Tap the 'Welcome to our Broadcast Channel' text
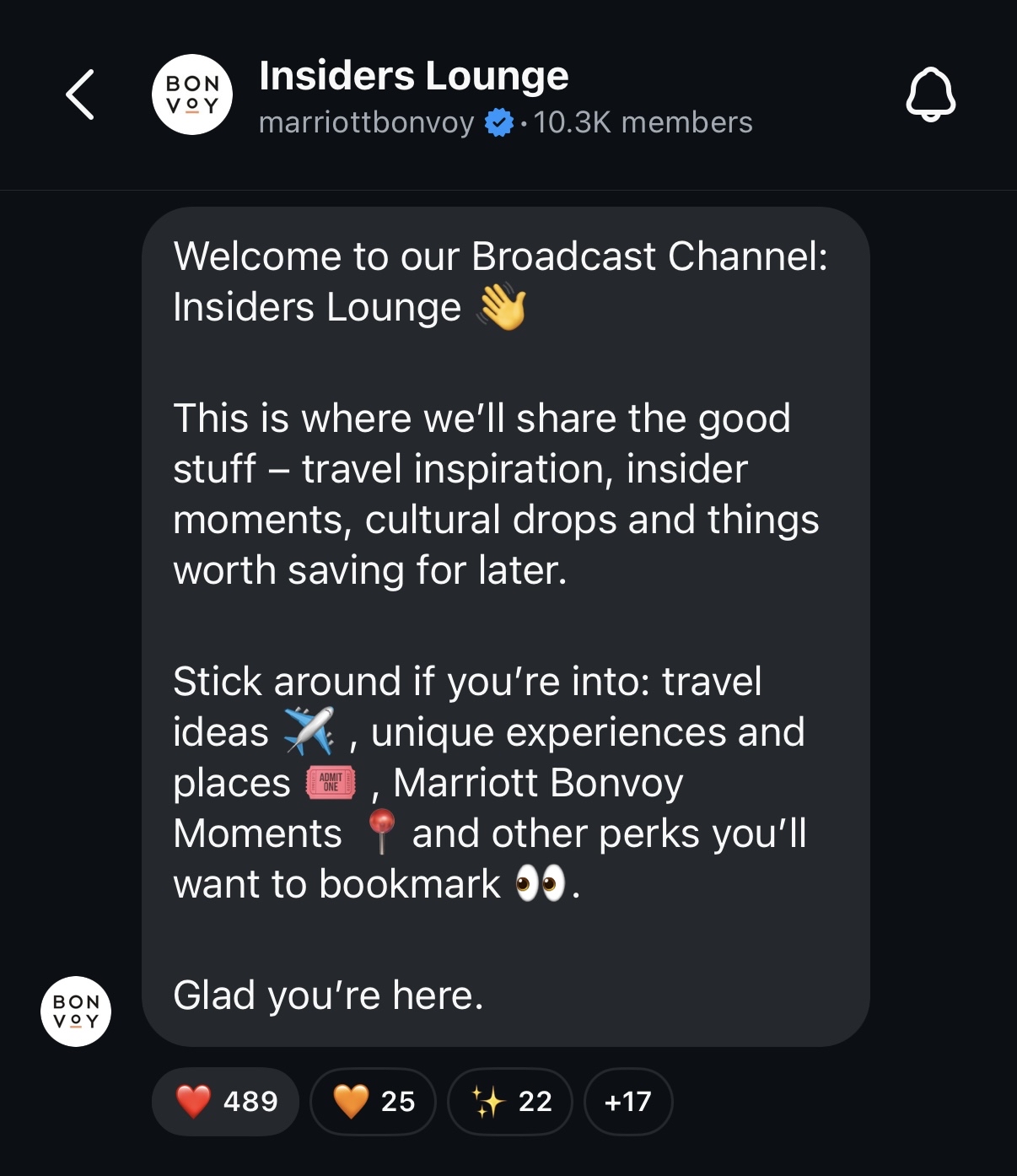1017x1176 pixels. (x=500, y=256)
